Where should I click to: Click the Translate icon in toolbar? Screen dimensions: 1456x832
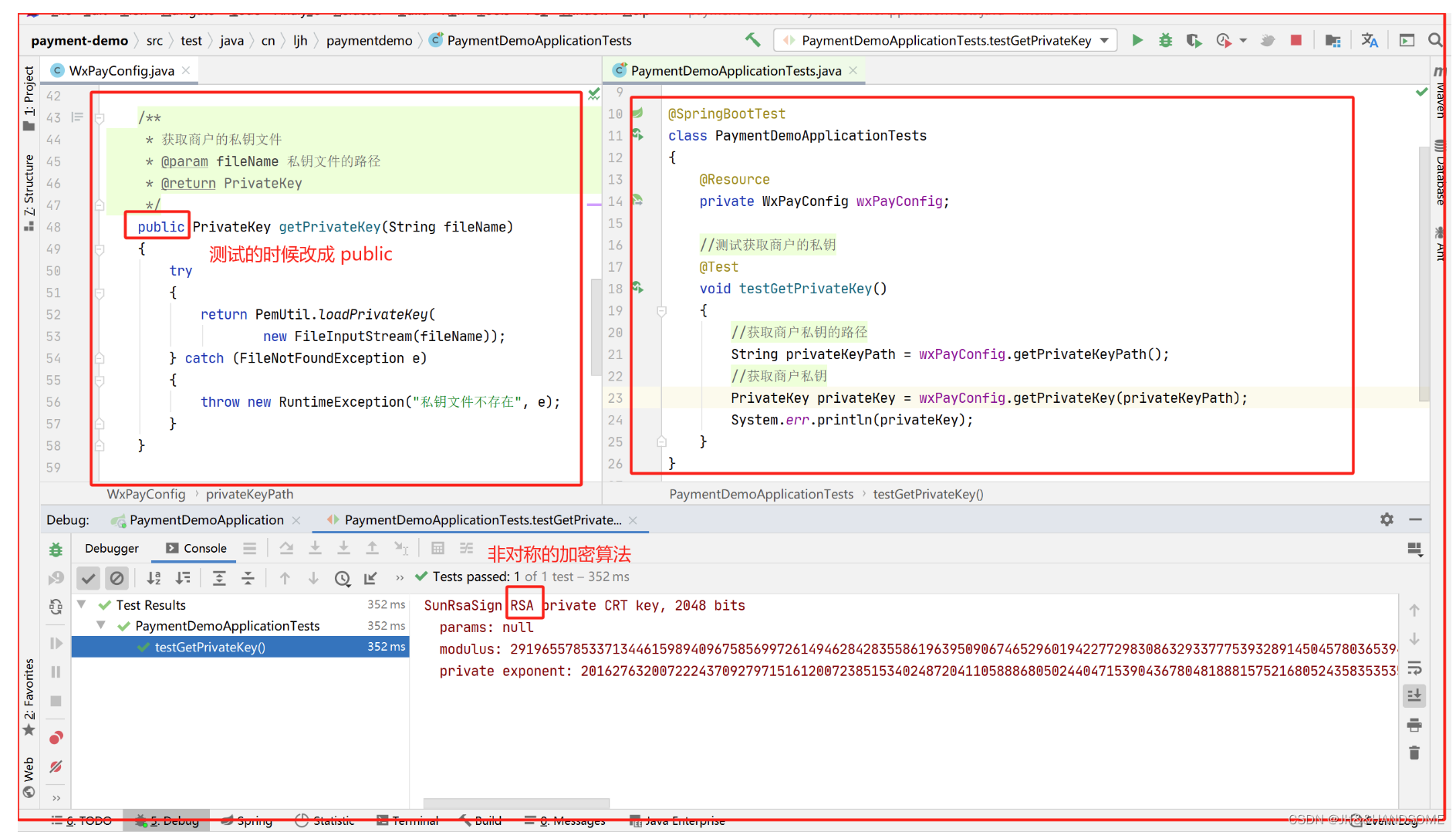pyautogui.click(x=1370, y=40)
